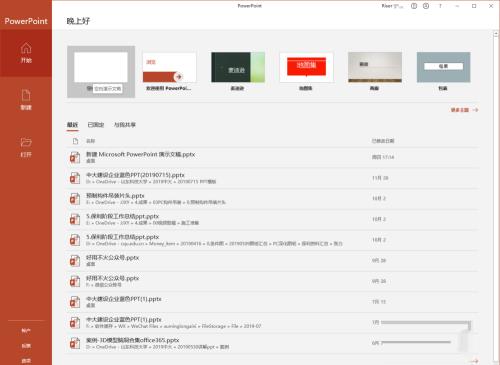Open the 打开 (Open) page from sidebar
500x365 pixels.
coord(26,147)
